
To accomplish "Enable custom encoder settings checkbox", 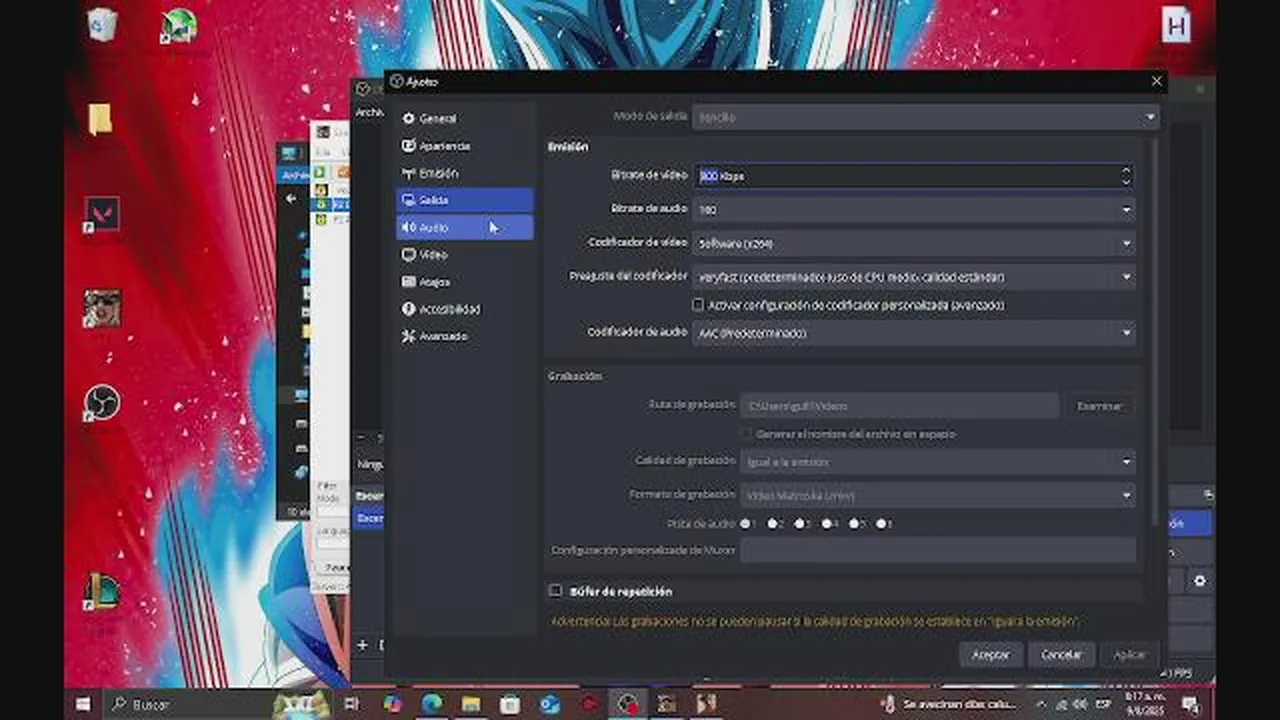I will point(698,305).
